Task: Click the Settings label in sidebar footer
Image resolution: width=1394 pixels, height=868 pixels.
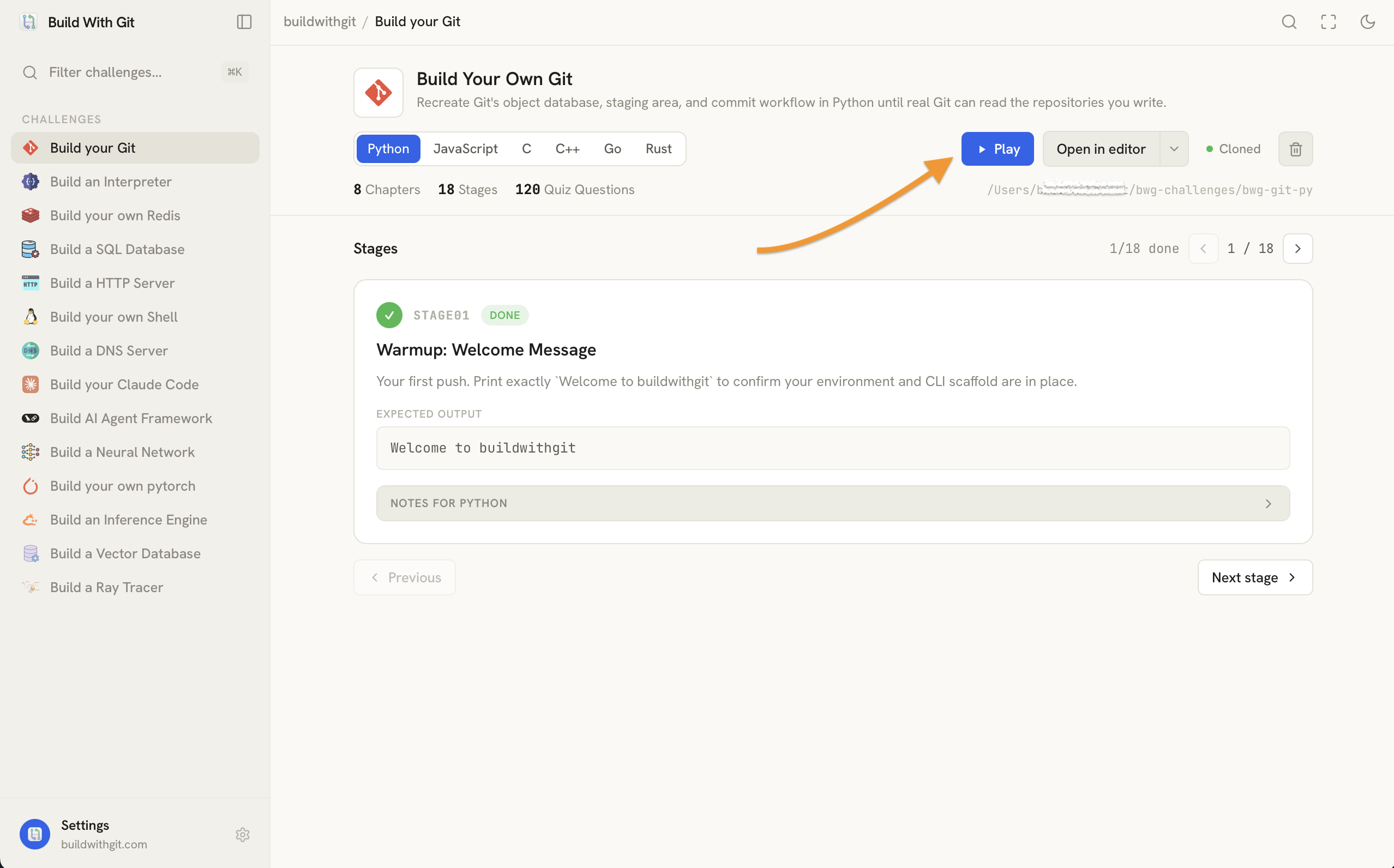Action: (85, 825)
